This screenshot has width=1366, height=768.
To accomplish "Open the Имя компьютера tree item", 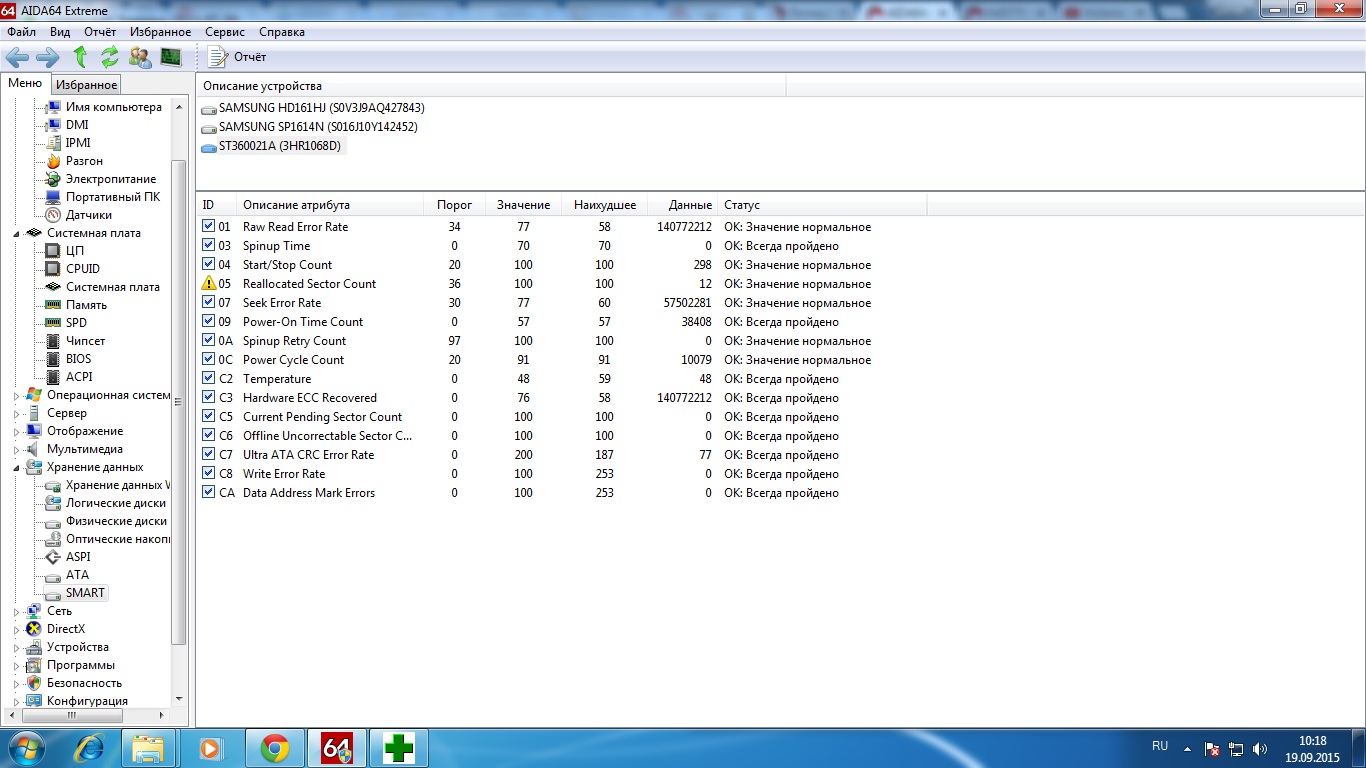I will tap(114, 107).
